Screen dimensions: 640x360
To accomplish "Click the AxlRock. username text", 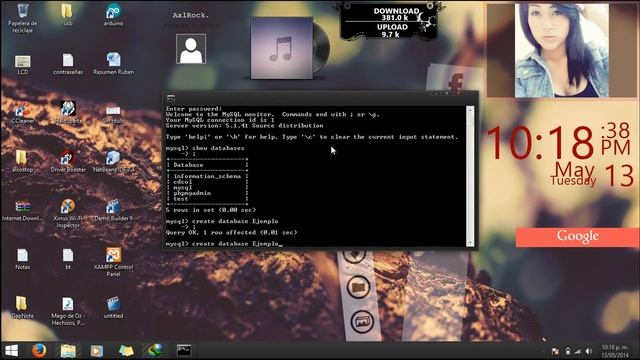I will 191,16.
